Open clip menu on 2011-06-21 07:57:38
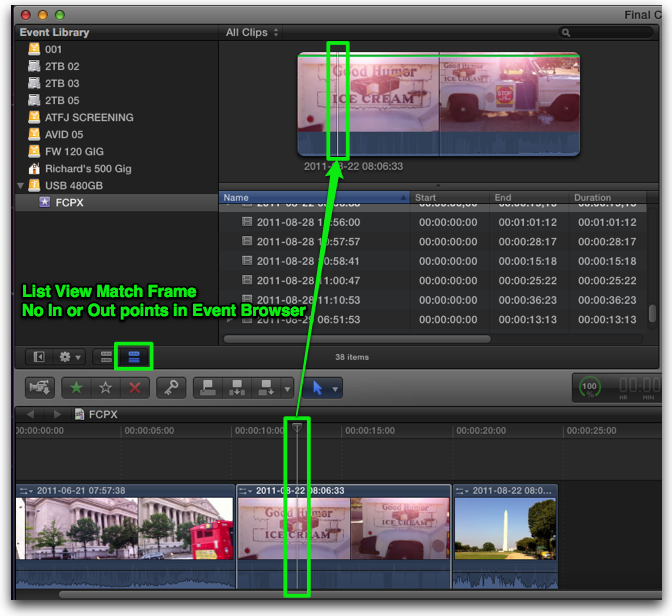 [x=26, y=491]
